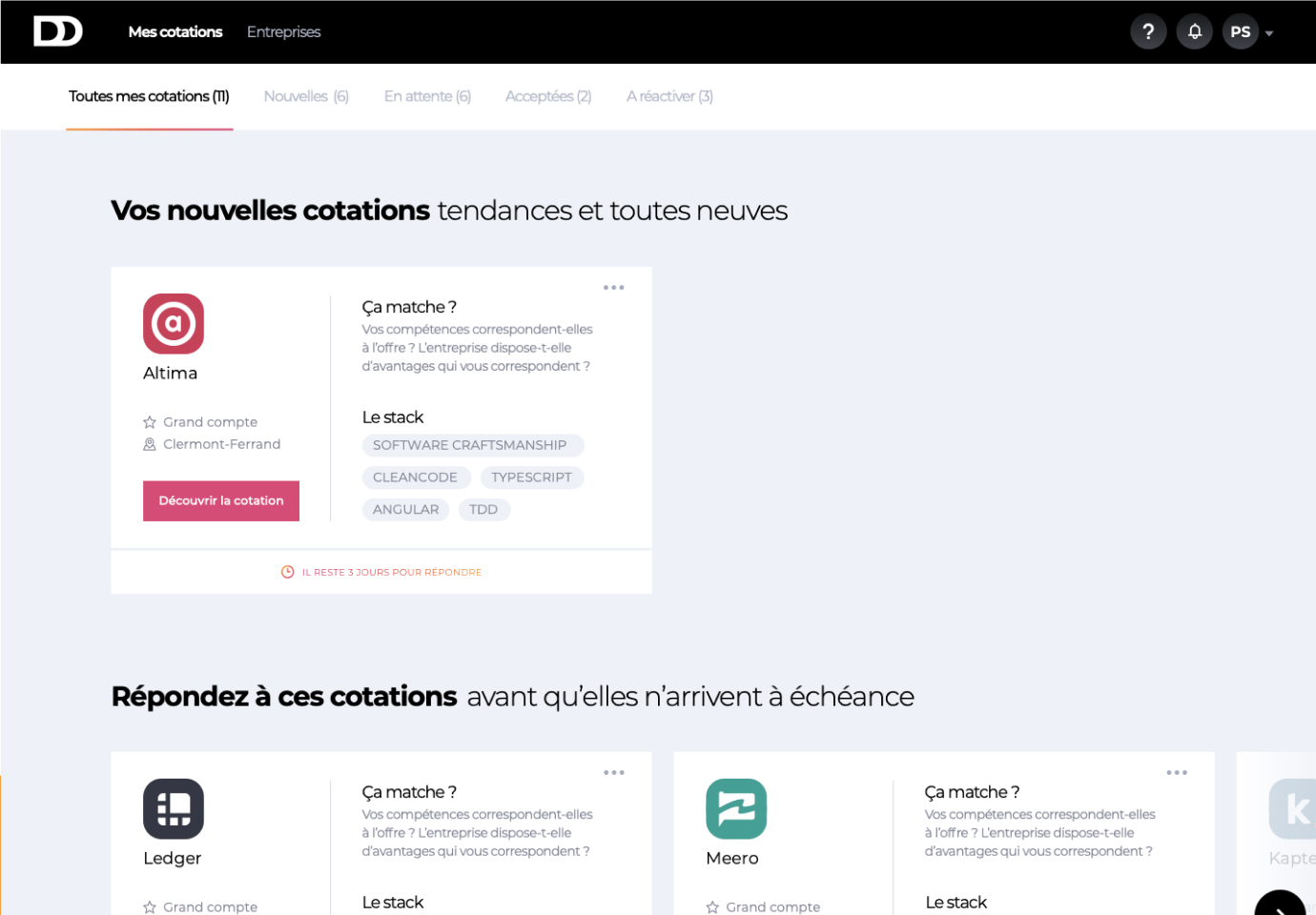This screenshot has height=915, width=1316.
Task: Open the Ledger card three-dot menu
Action: coord(613,772)
